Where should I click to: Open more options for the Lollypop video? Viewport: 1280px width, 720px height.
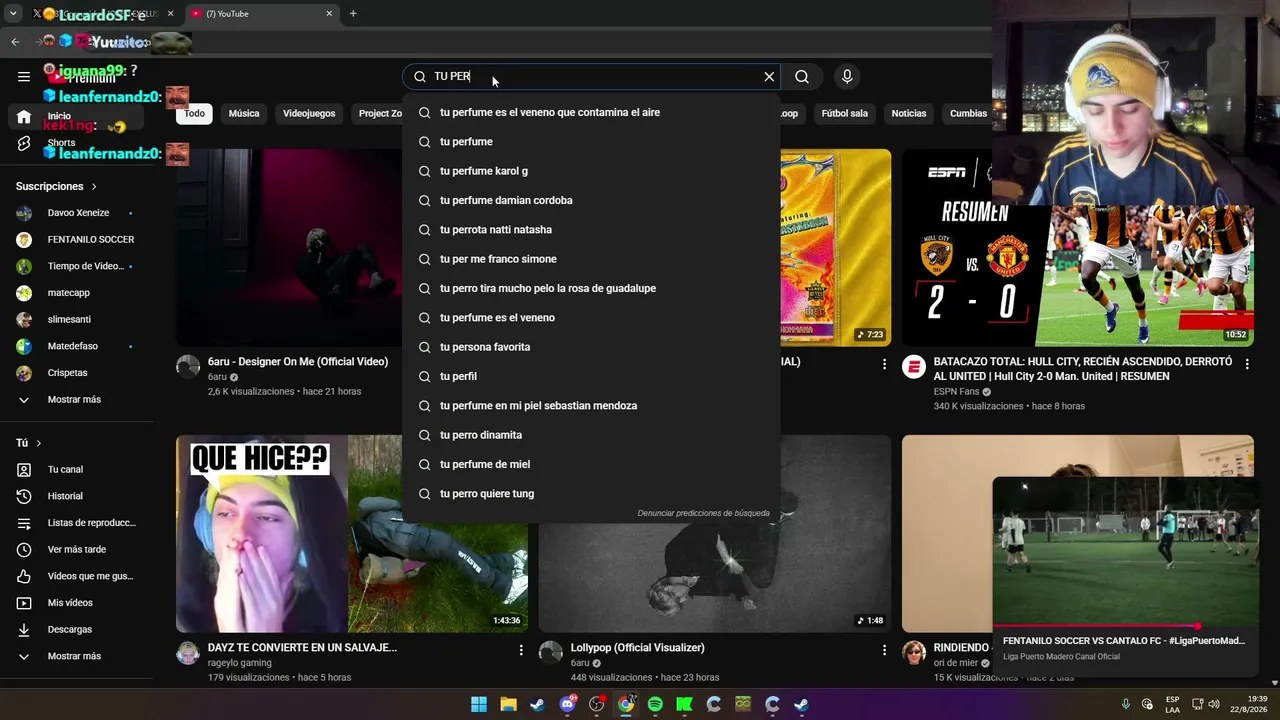click(x=884, y=650)
